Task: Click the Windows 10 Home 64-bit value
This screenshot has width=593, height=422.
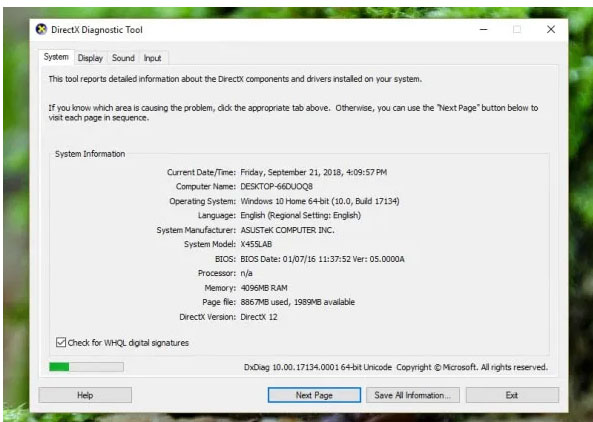Action: tap(320, 201)
